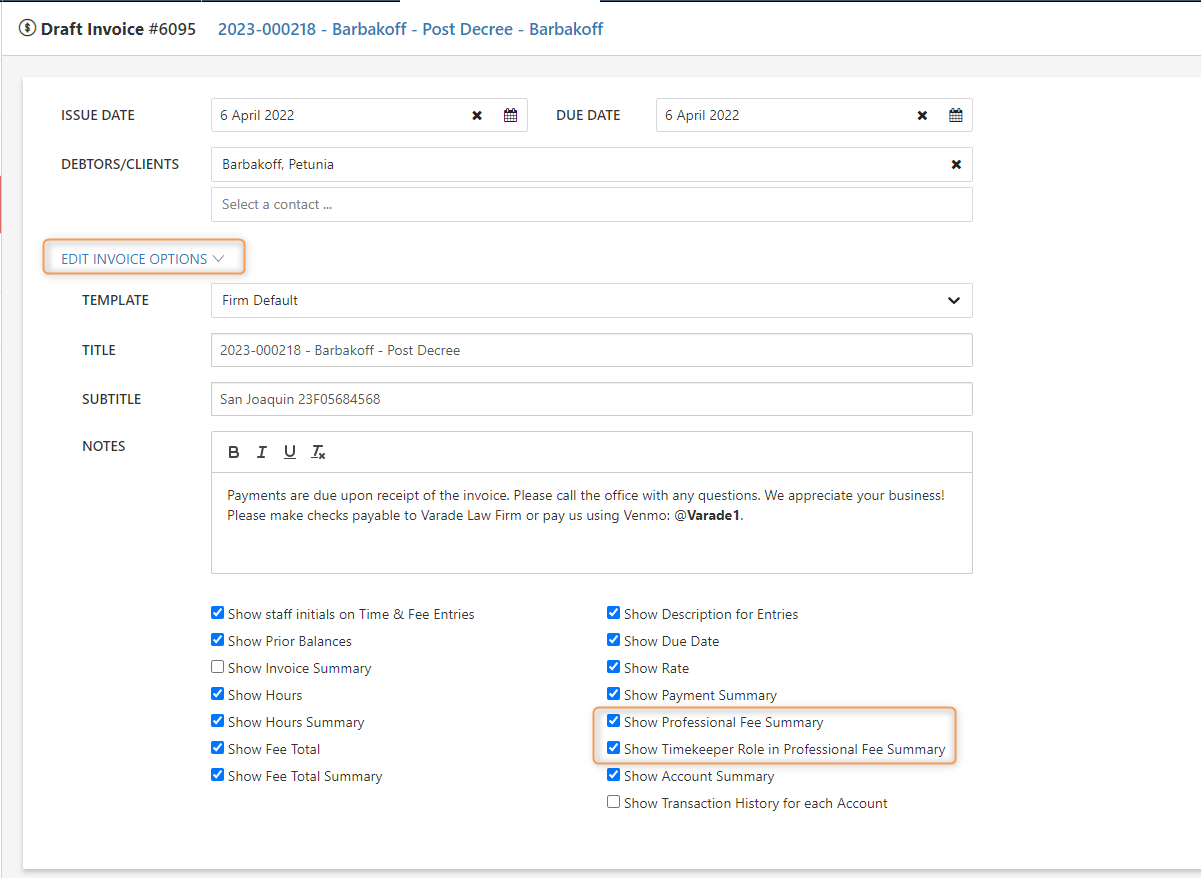
Task: Remove Barbakoff, Petunia from Debtors/Clients
Action: point(955,163)
